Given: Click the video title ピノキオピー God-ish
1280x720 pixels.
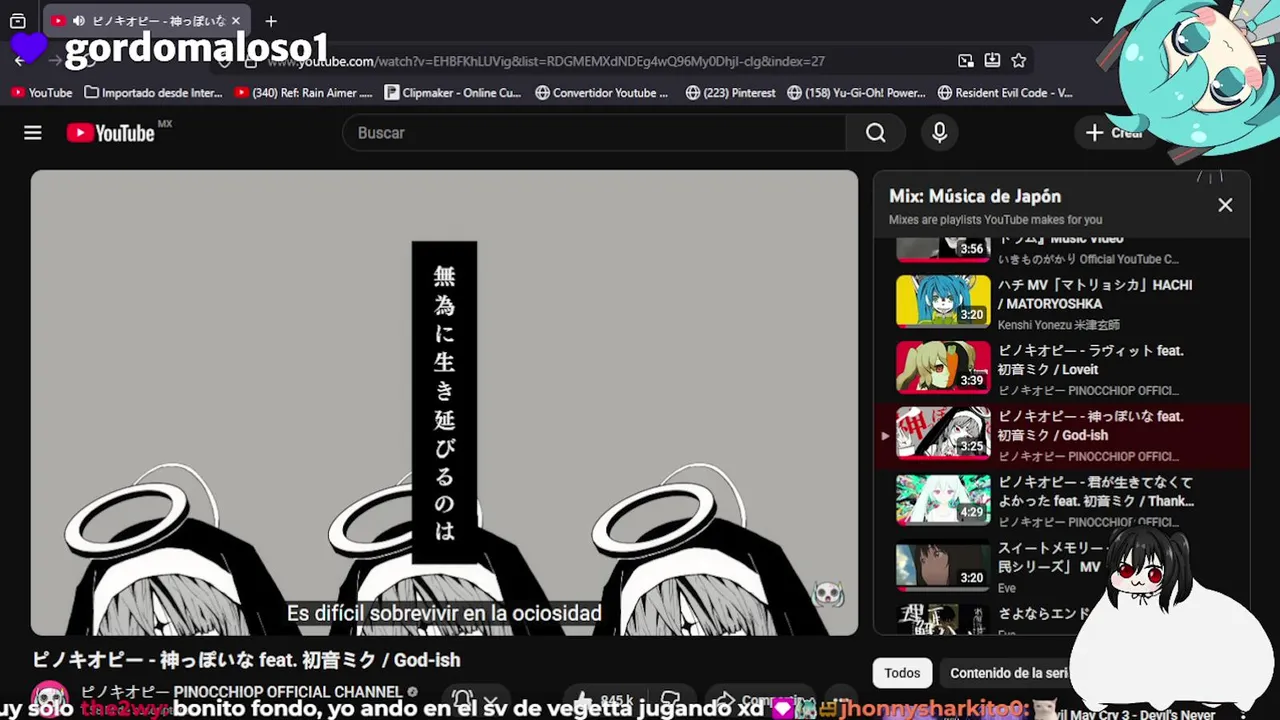Looking at the screenshot, I should point(246,660).
